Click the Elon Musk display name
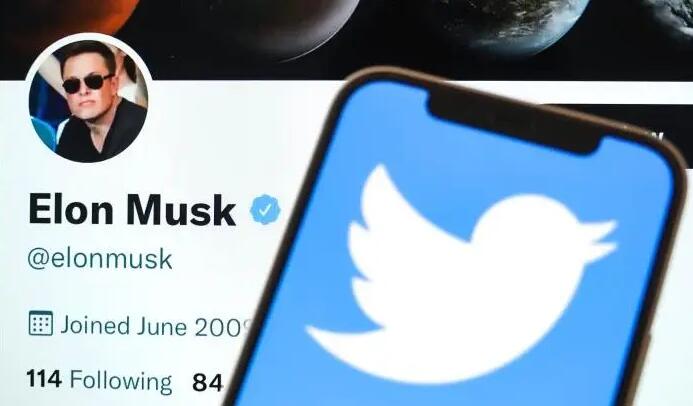Image resolution: width=693 pixels, height=406 pixels. click(x=132, y=209)
